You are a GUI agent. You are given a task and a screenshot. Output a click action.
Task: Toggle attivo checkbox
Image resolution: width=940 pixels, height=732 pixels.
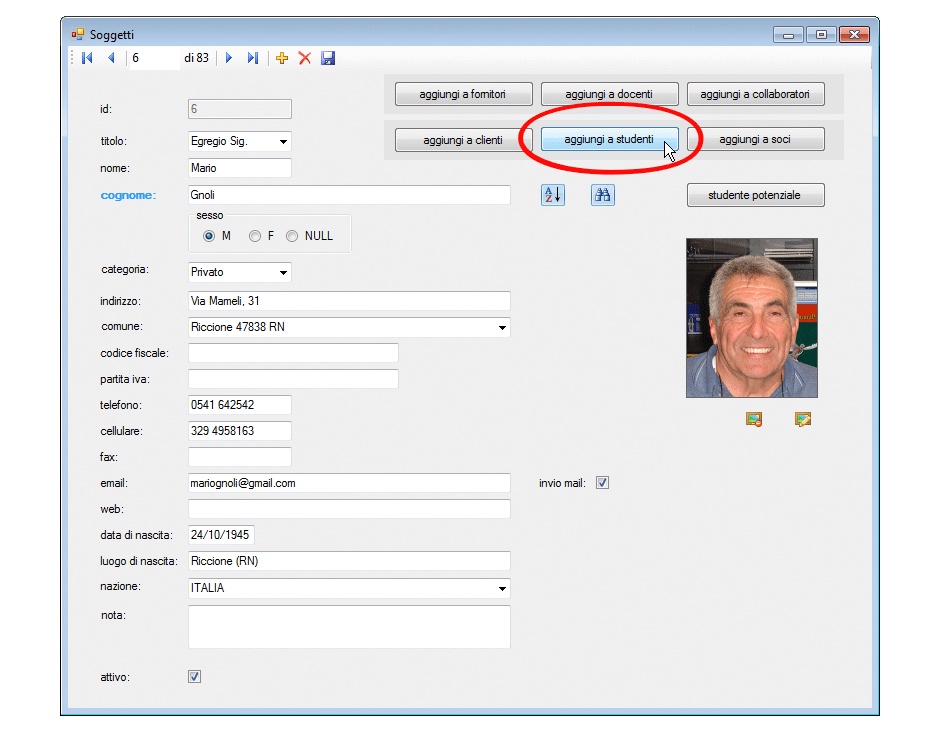click(x=194, y=676)
